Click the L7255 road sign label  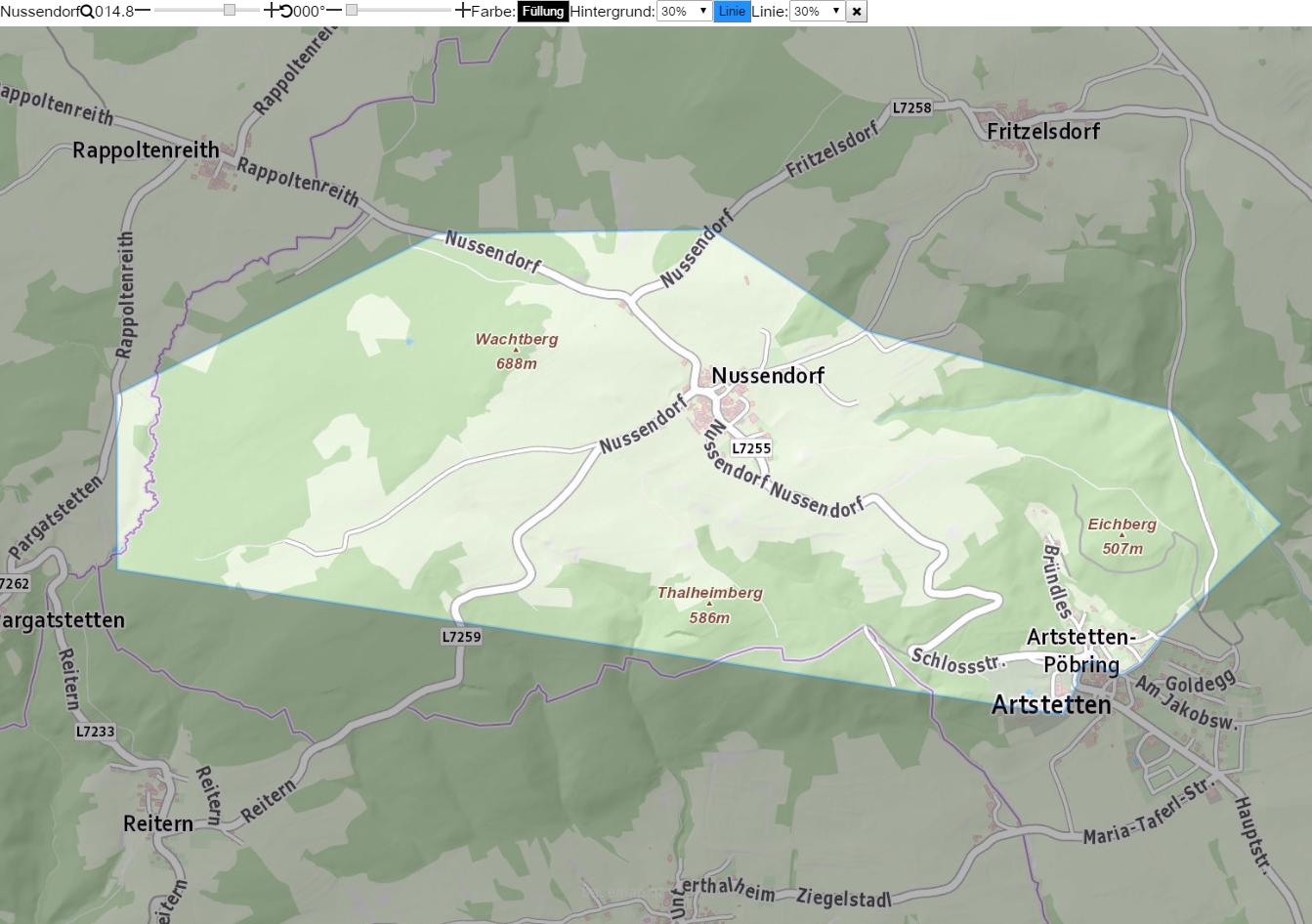point(751,448)
